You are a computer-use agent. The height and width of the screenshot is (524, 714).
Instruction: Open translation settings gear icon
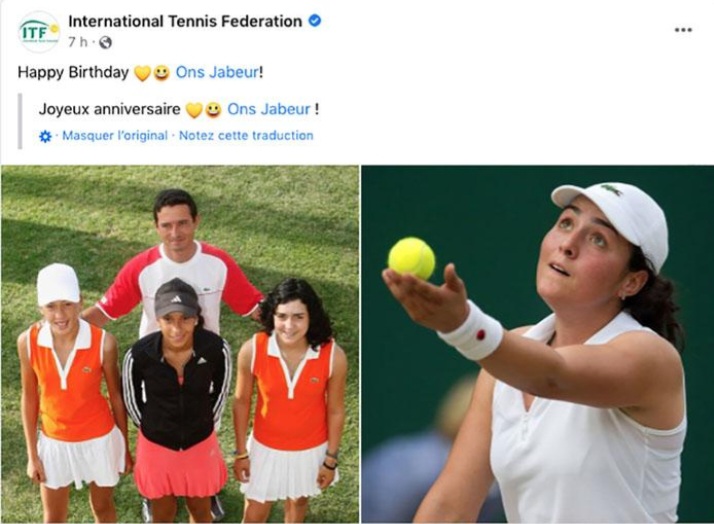point(45,136)
